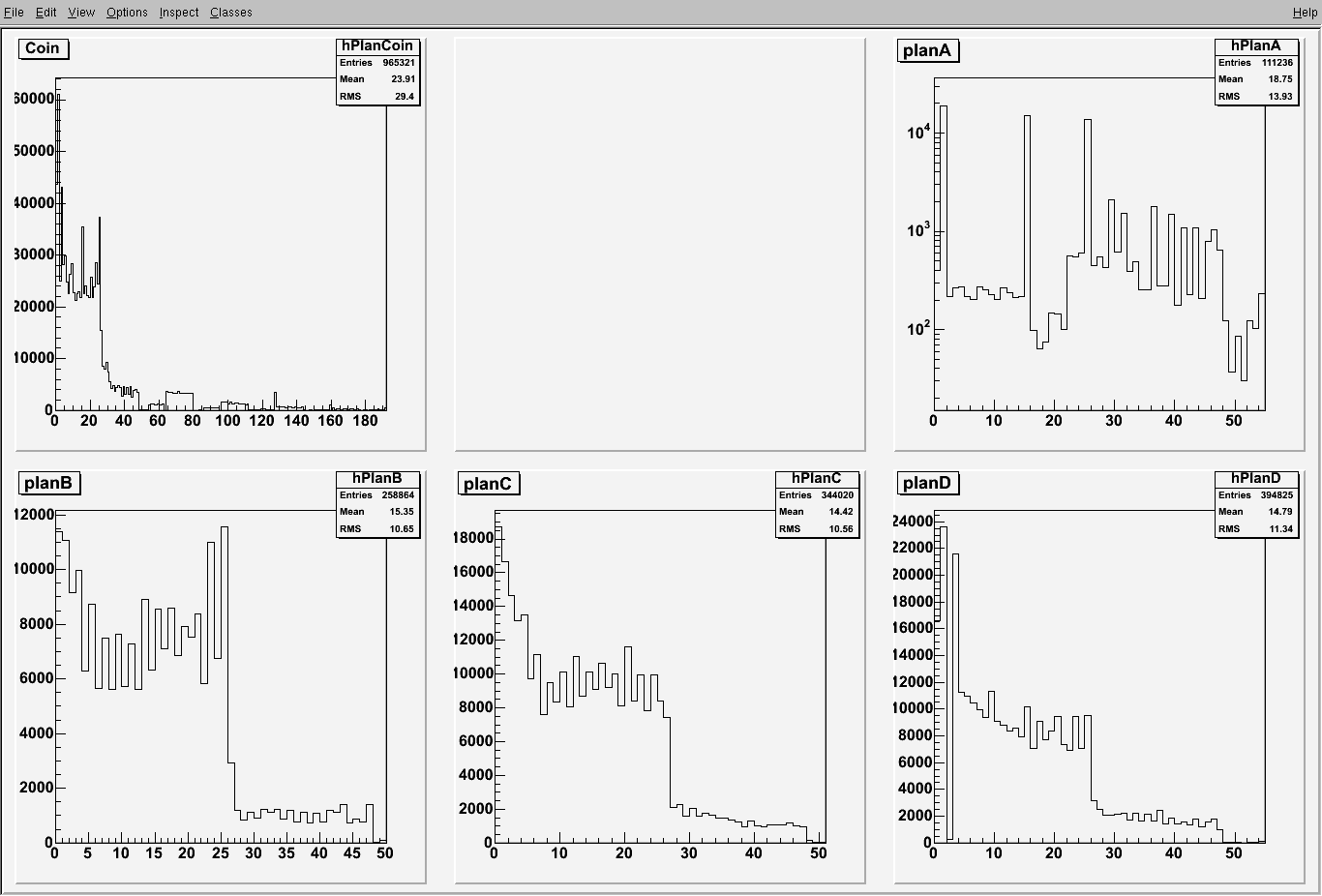Click the RMS 13.93 row in hPlanA
Image resolution: width=1322 pixels, height=896 pixels.
coord(1256,97)
